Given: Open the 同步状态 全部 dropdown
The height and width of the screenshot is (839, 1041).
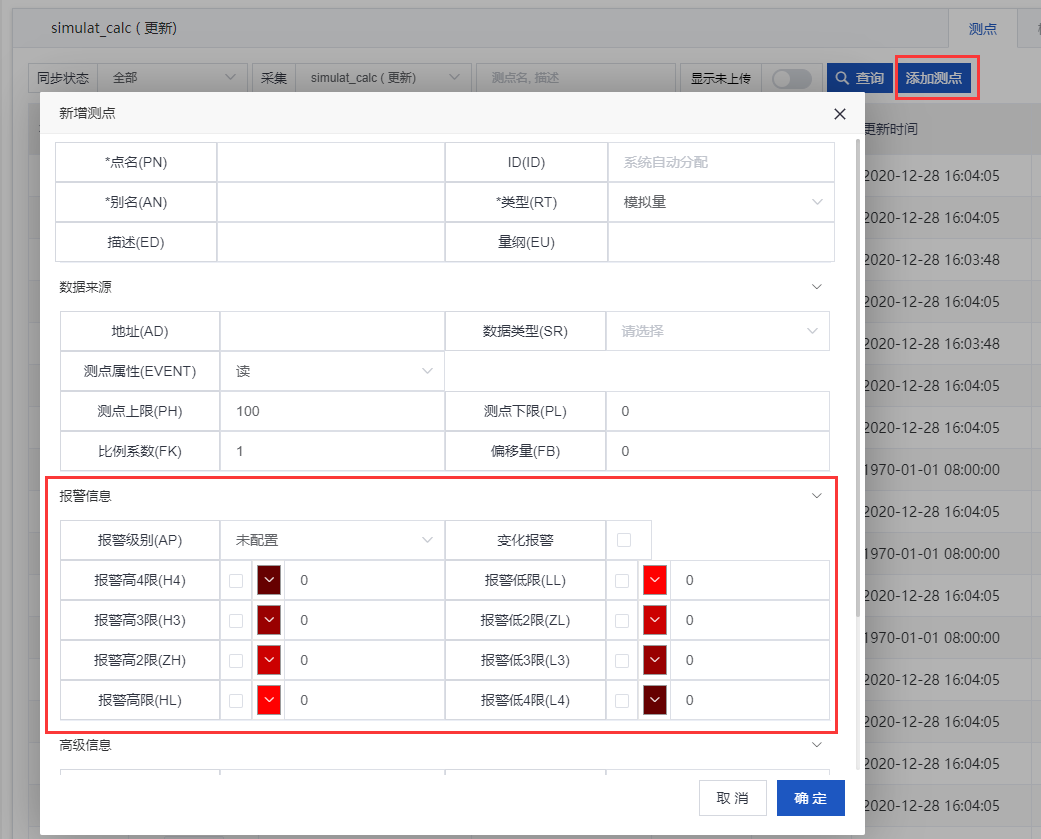Looking at the screenshot, I should pyautogui.click(x=173, y=78).
